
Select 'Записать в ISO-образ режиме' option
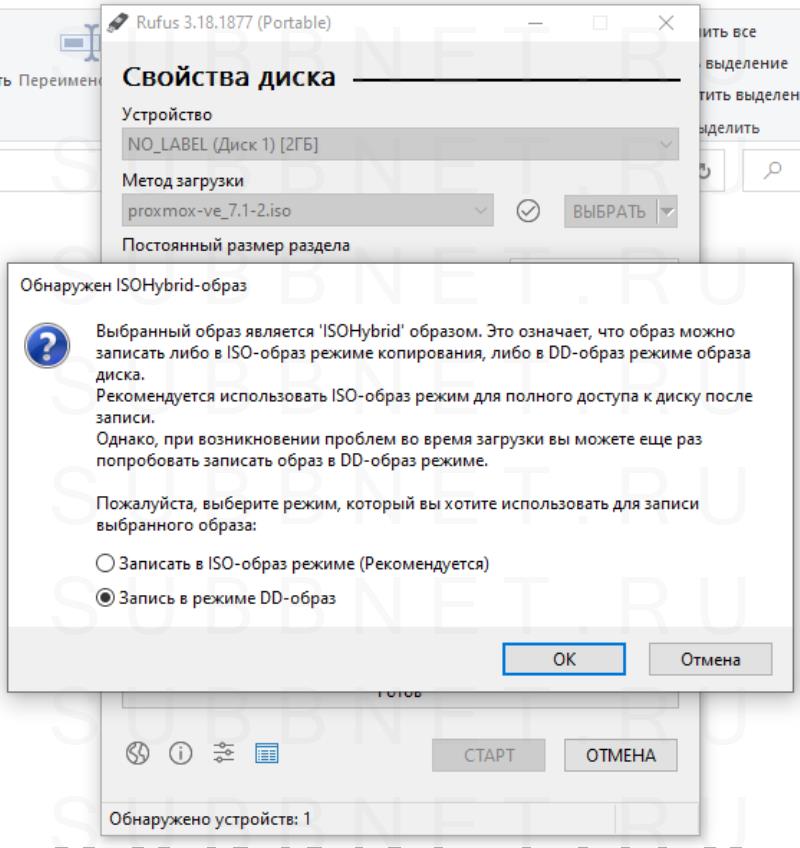106,564
